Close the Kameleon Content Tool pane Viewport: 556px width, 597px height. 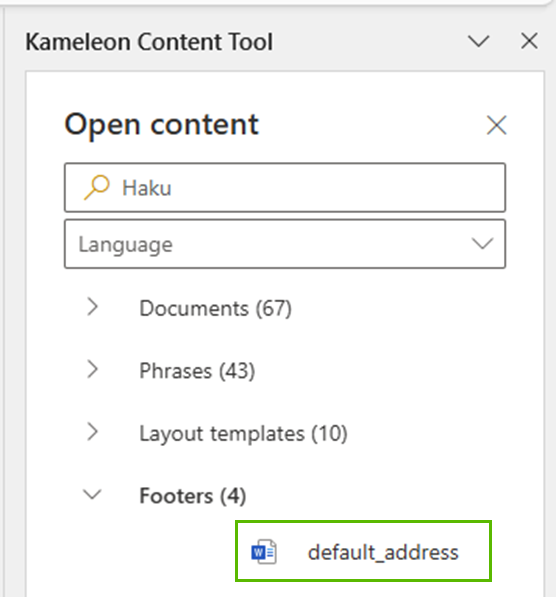click(x=529, y=41)
